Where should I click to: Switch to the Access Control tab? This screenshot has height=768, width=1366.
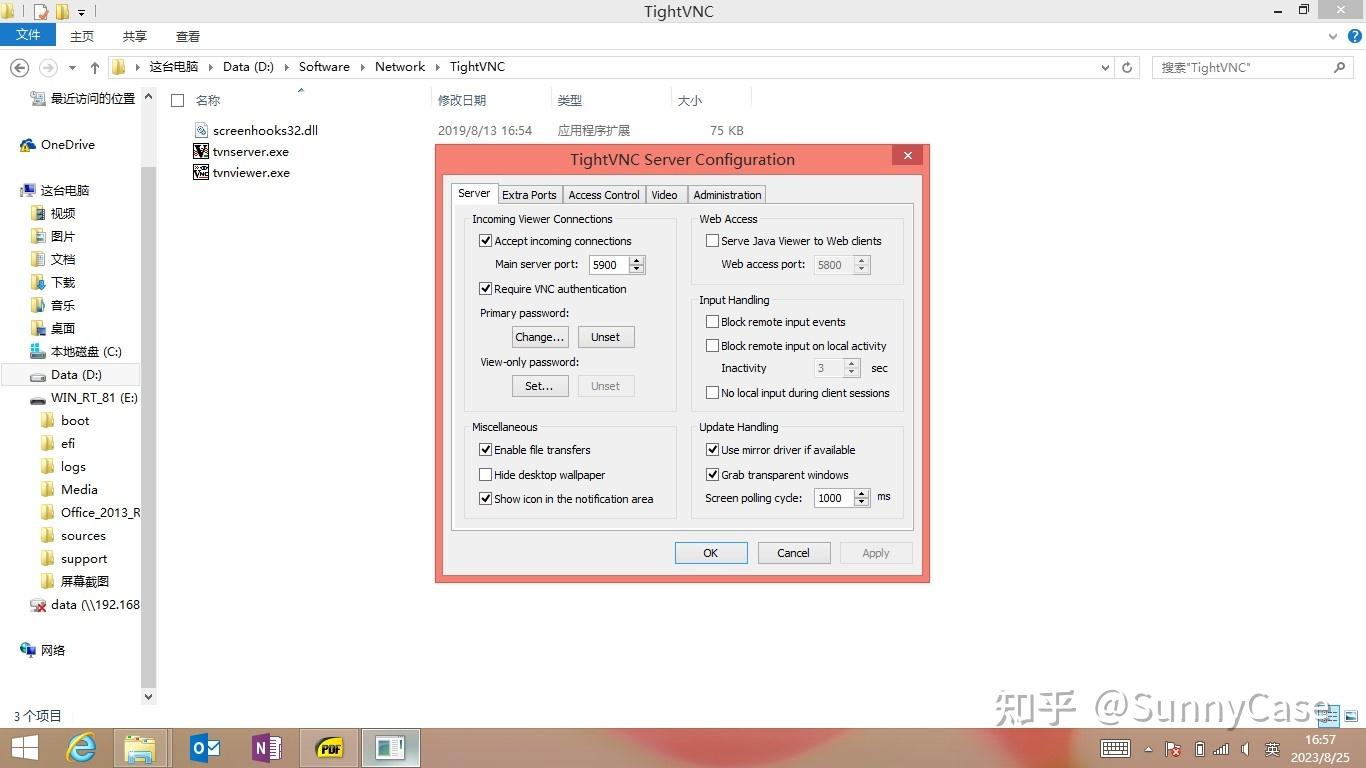(x=603, y=194)
